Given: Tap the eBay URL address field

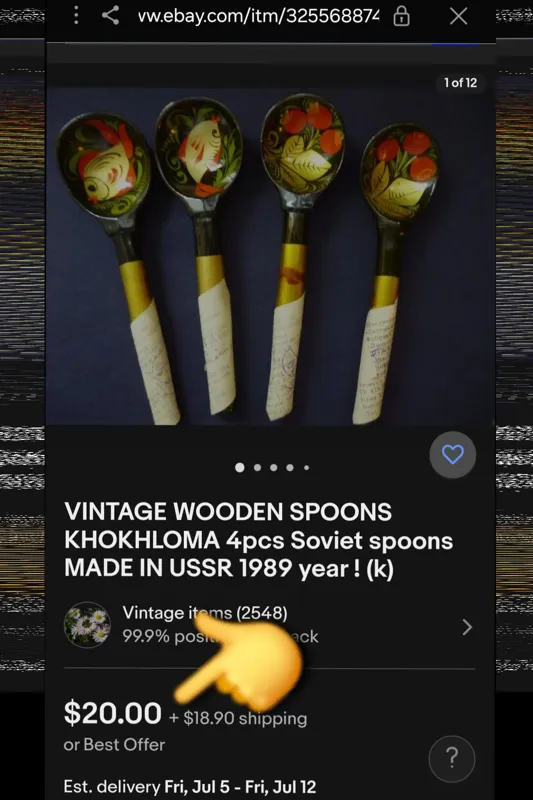Looking at the screenshot, I should [x=259, y=16].
